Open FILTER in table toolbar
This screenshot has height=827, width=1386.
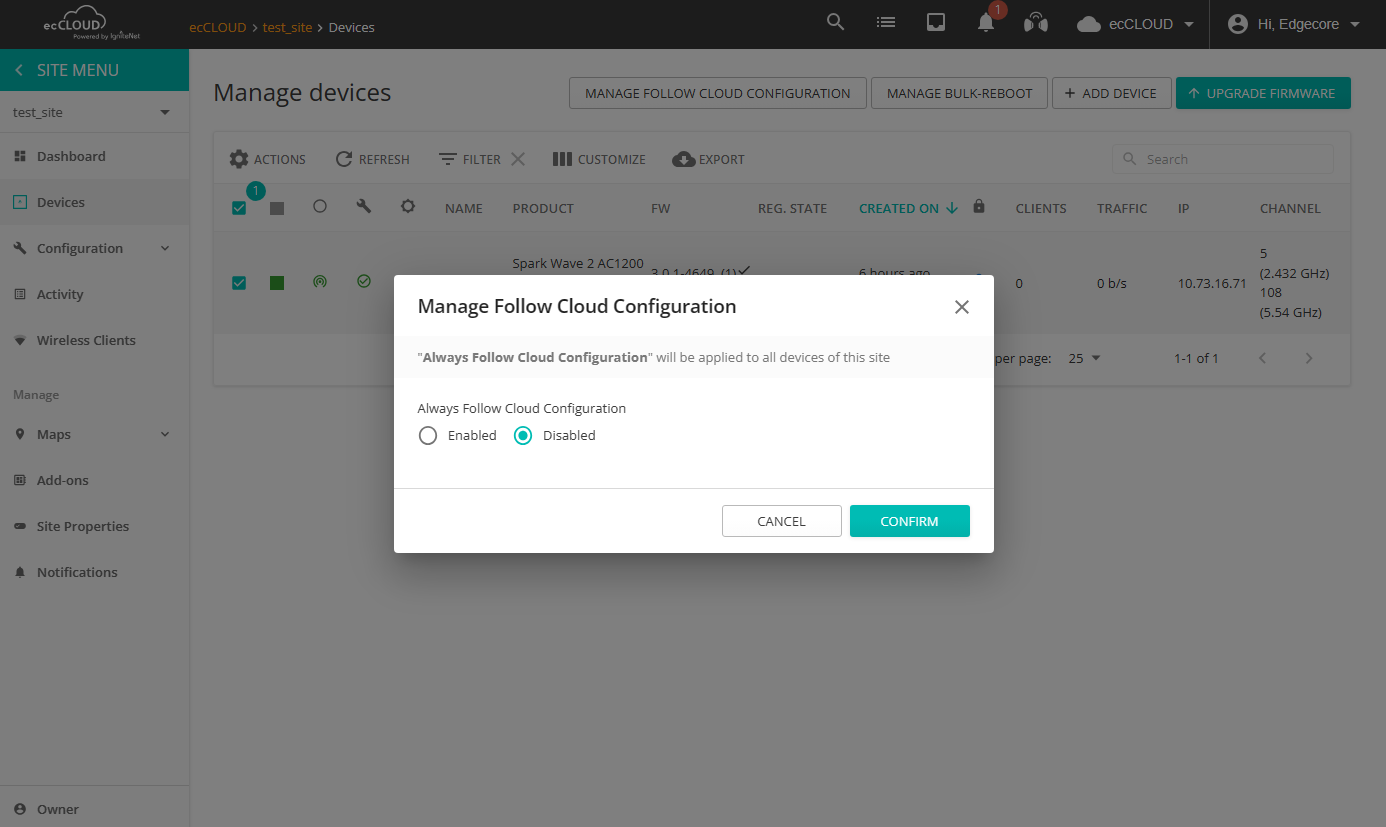pos(469,159)
